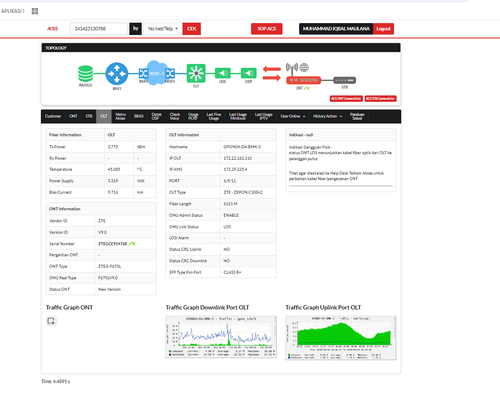This screenshot has height=393, width=500.
Task: Click the ACS logo link
Action: point(52,29)
